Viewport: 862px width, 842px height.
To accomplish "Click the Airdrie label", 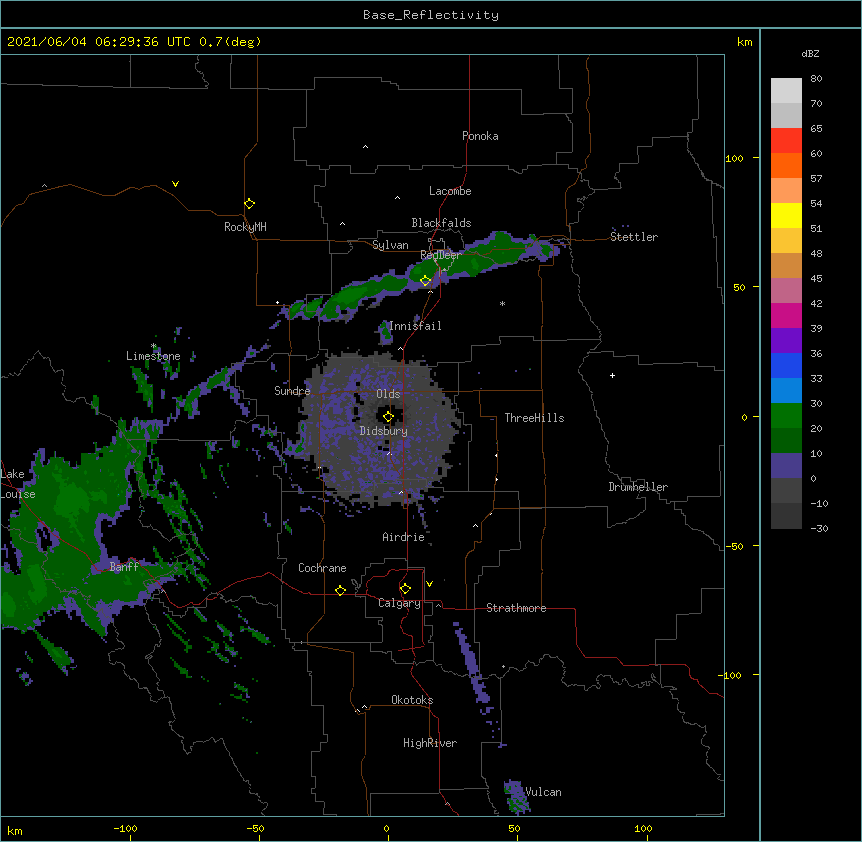I will point(404,537).
